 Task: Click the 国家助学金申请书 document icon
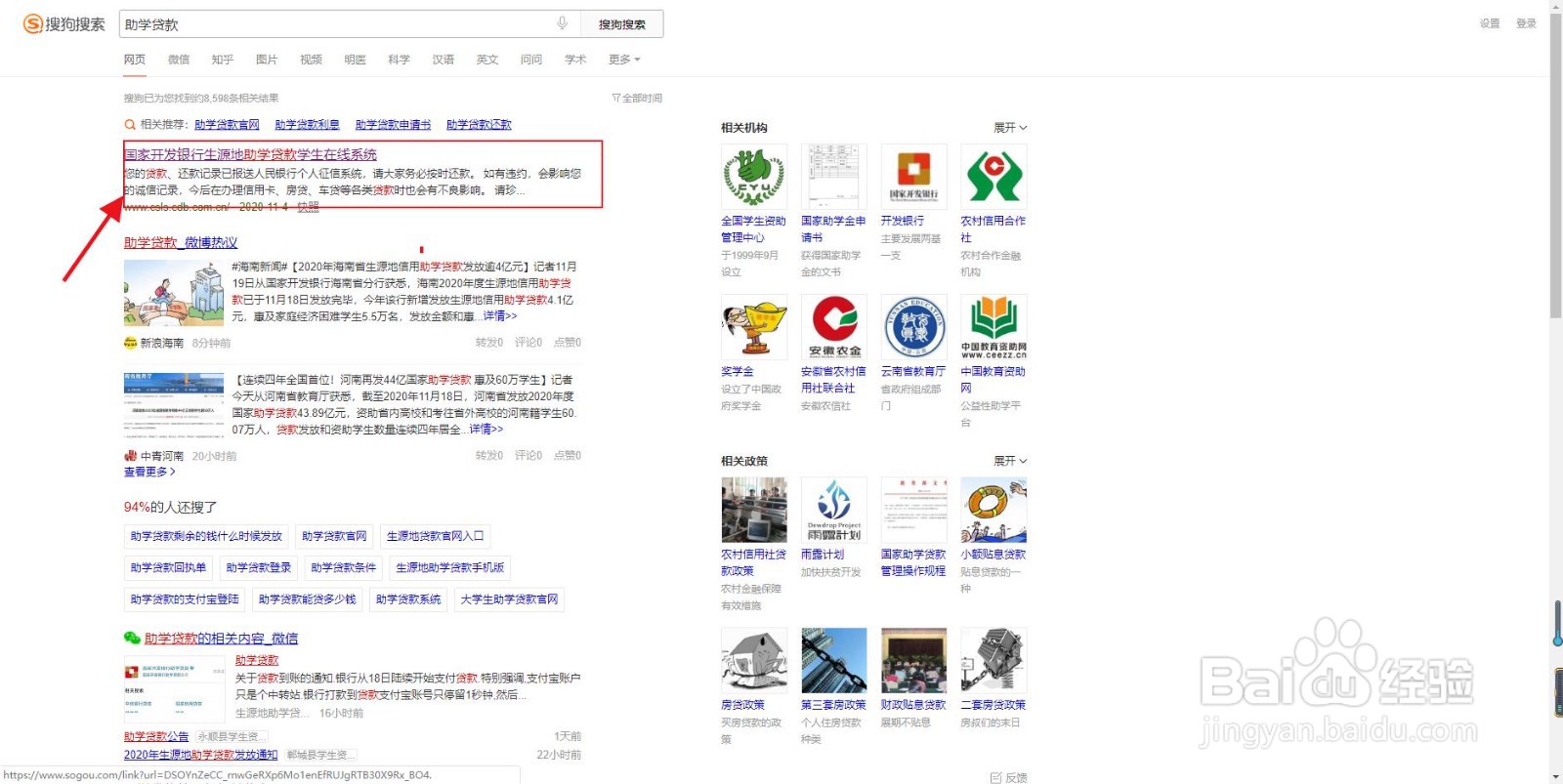pos(833,177)
